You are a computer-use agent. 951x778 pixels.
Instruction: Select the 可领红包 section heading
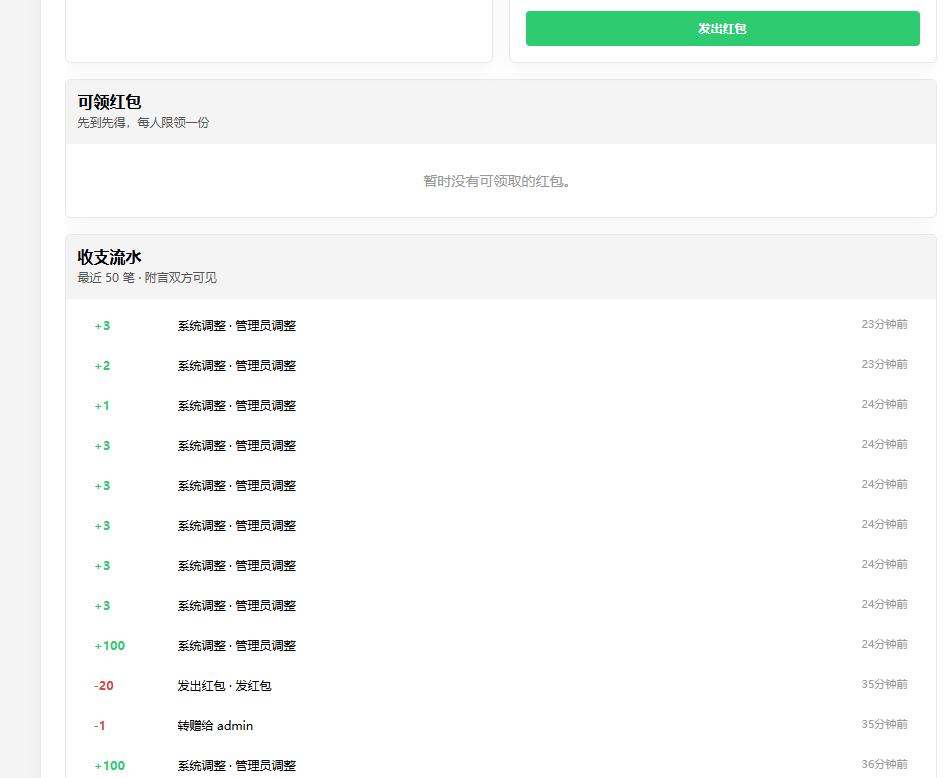coord(109,102)
